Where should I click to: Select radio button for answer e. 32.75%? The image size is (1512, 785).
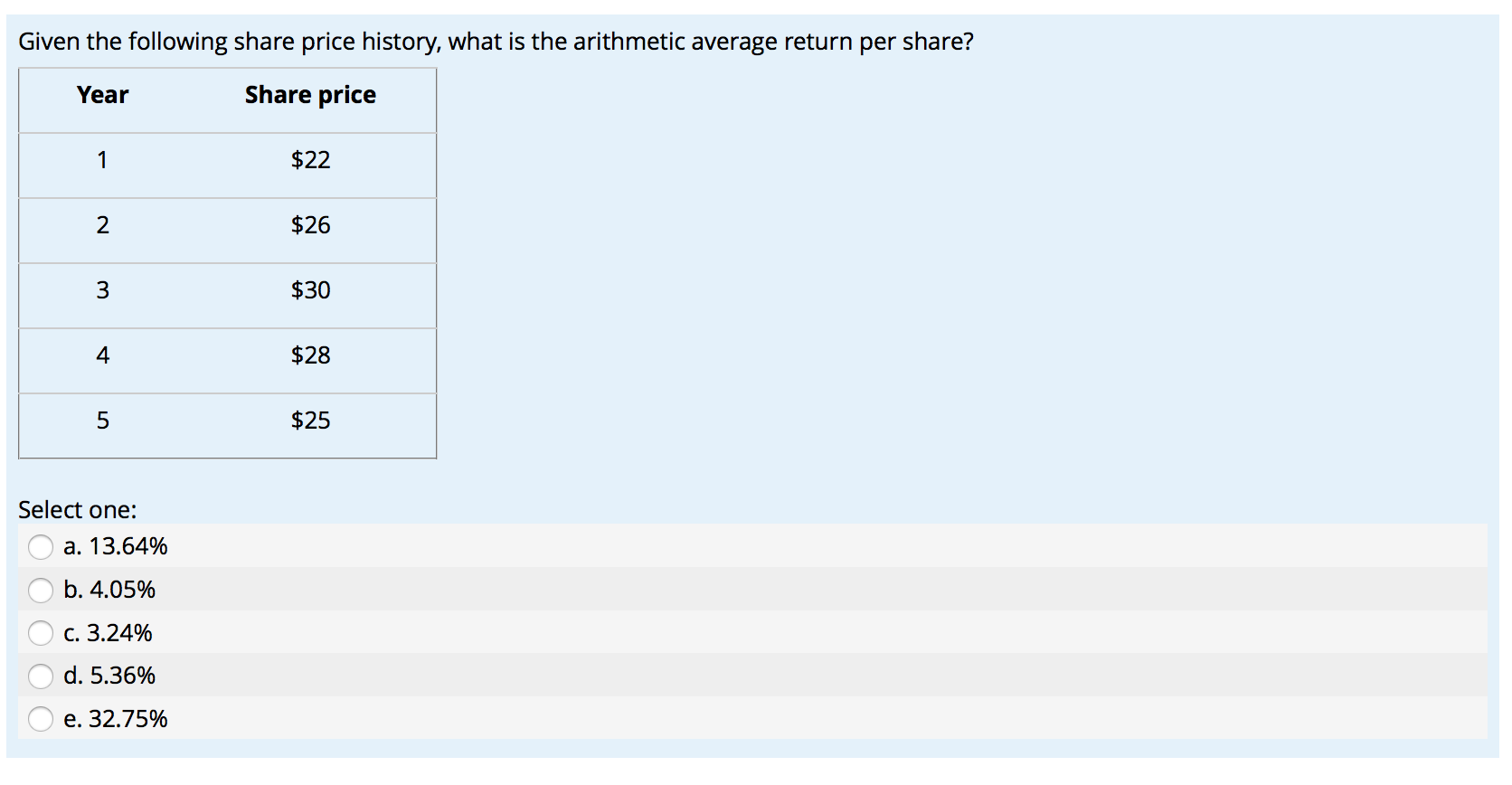tap(42, 720)
